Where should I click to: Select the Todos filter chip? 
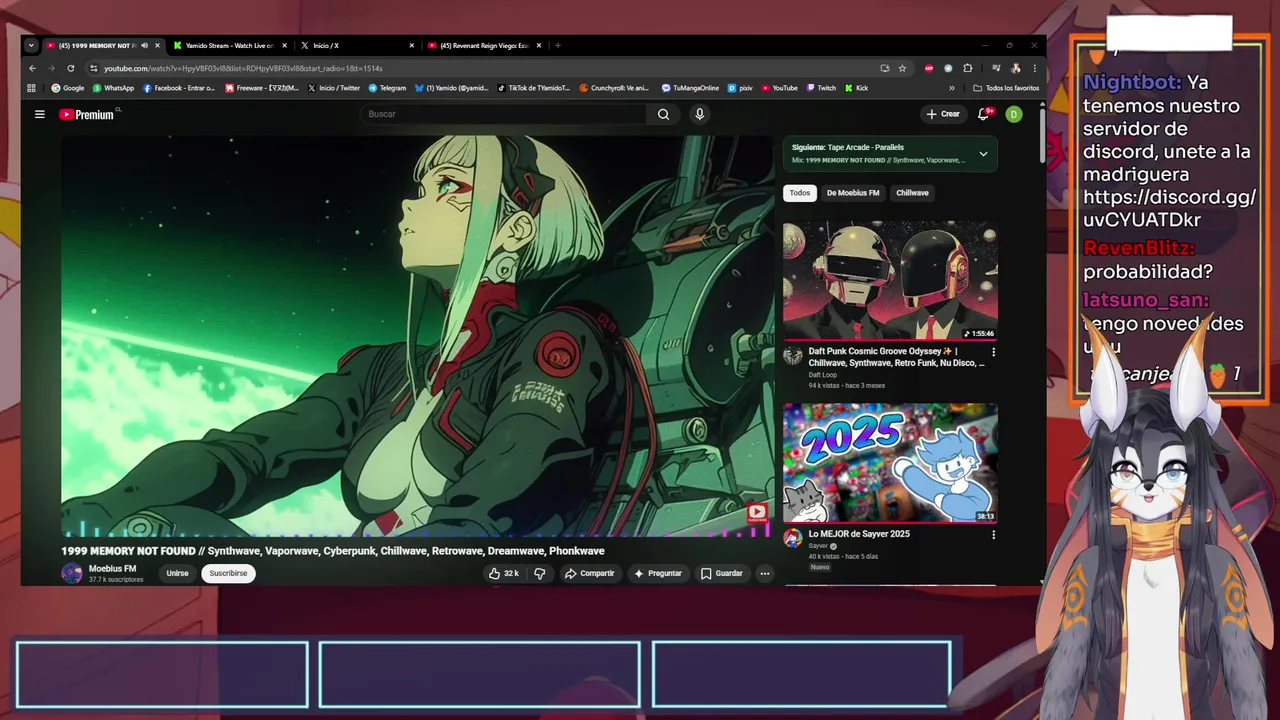pyautogui.click(x=800, y=193)
